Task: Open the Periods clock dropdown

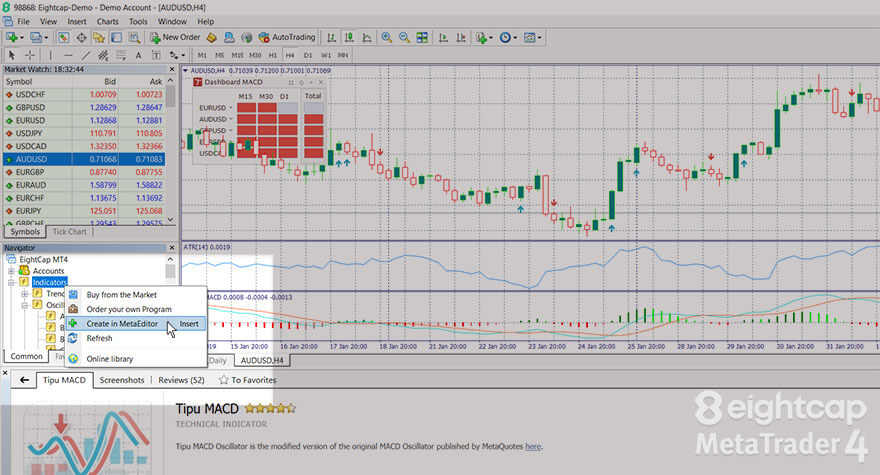Action: [507, 38]
